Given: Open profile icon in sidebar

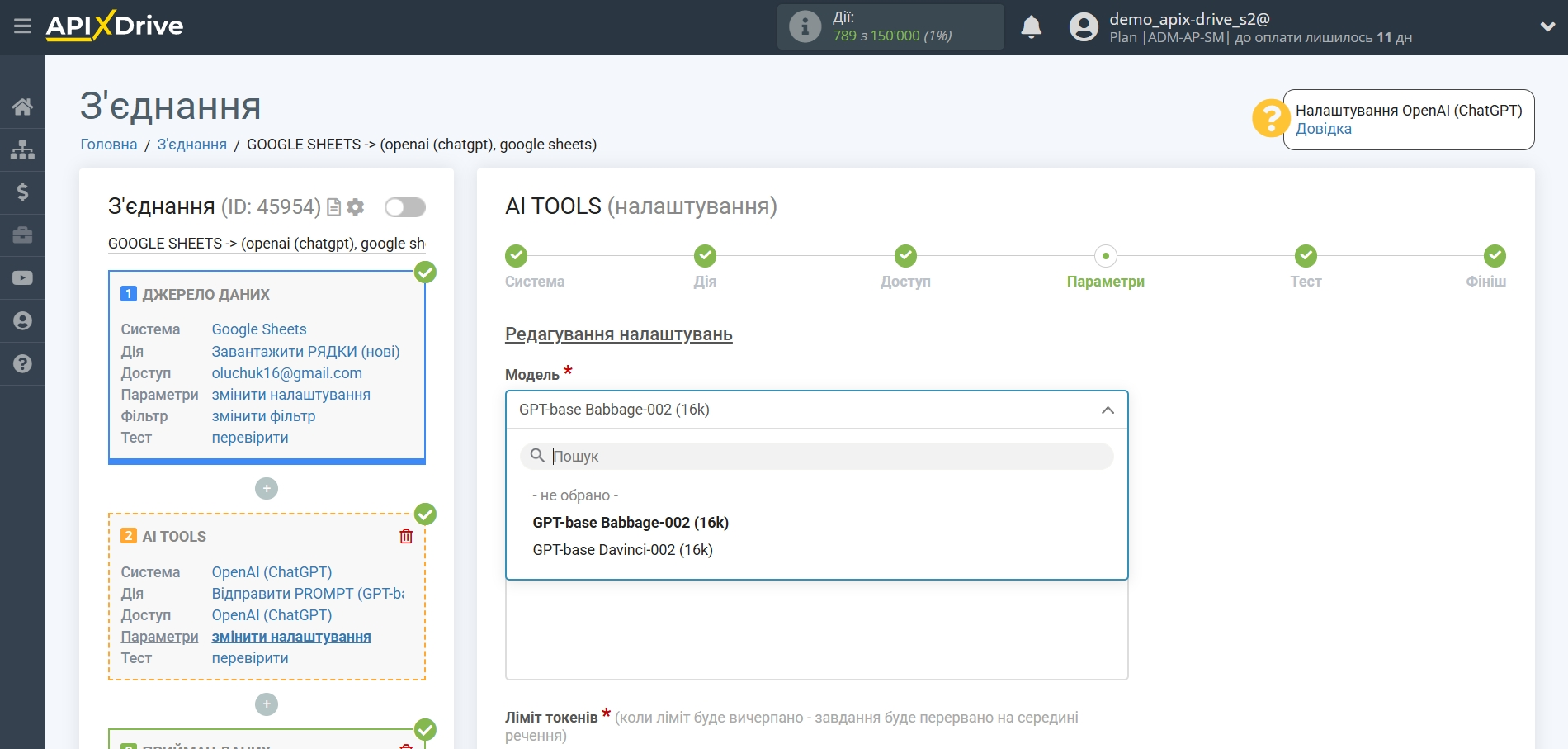Looking at the screenshot, I should click(x=22, y=321).
